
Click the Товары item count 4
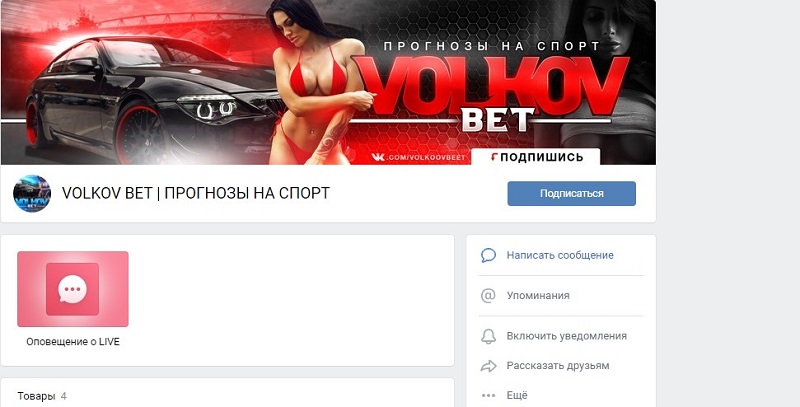[63, 396]
